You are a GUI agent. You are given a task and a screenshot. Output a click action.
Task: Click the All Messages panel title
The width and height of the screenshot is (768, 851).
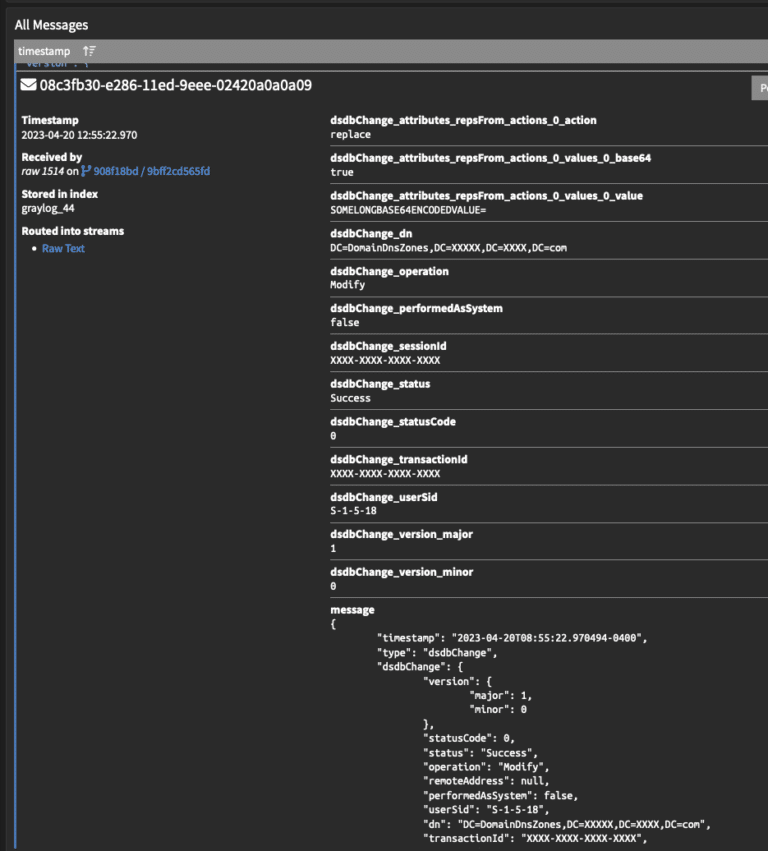52,24
